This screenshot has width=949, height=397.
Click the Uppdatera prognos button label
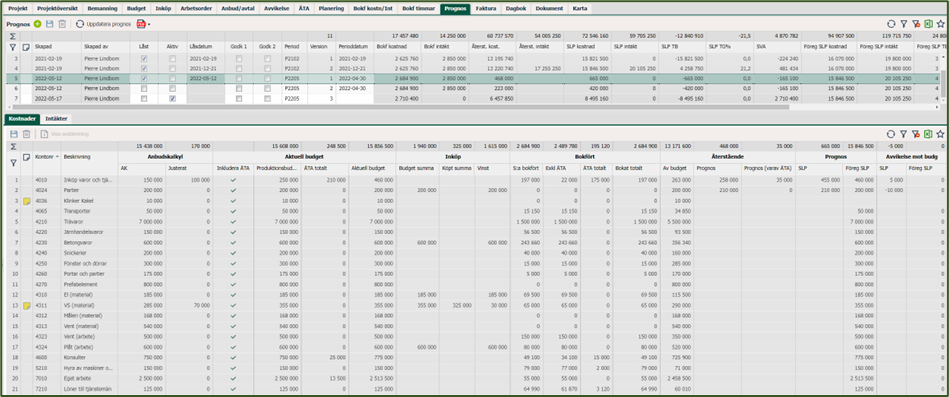(108, 24)
